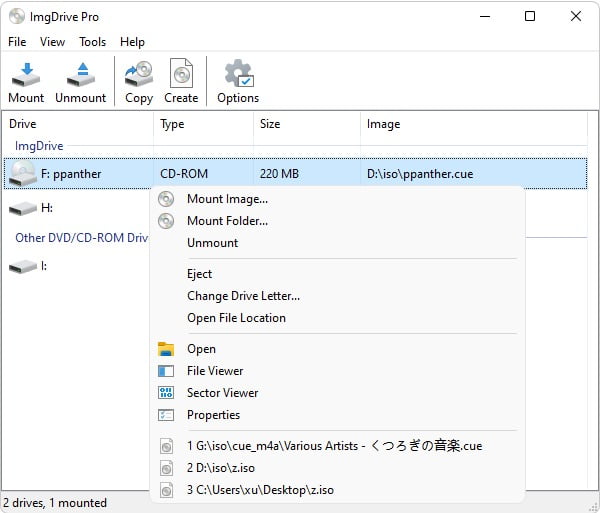
Task: Click the file icon of recent item 1
Action: 166,446
